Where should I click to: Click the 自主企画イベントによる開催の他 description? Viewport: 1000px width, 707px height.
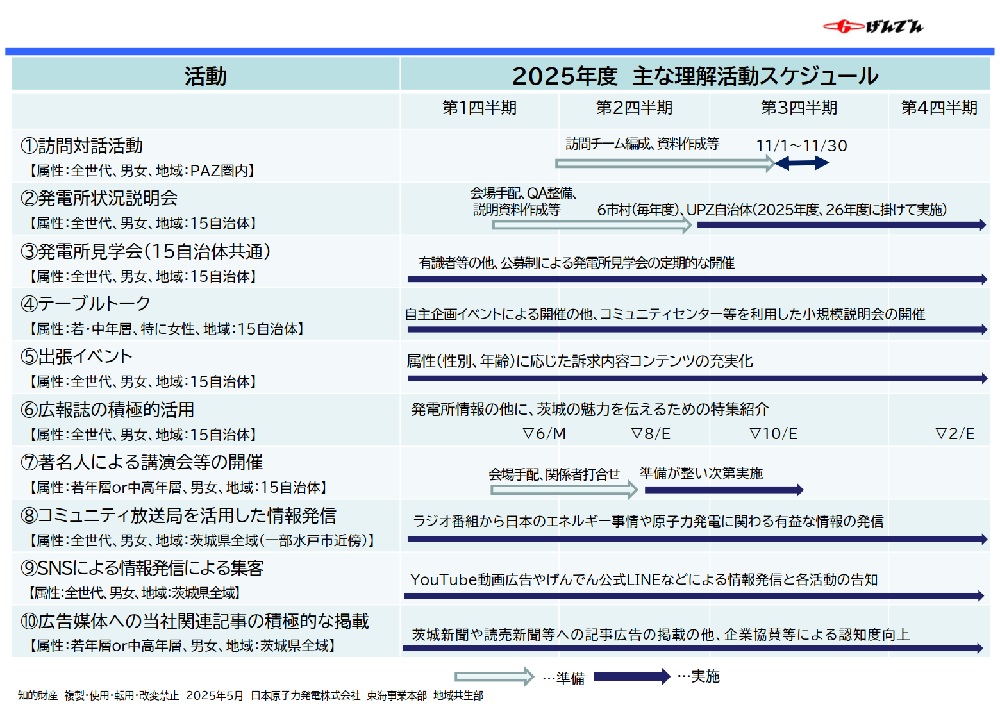665,314
